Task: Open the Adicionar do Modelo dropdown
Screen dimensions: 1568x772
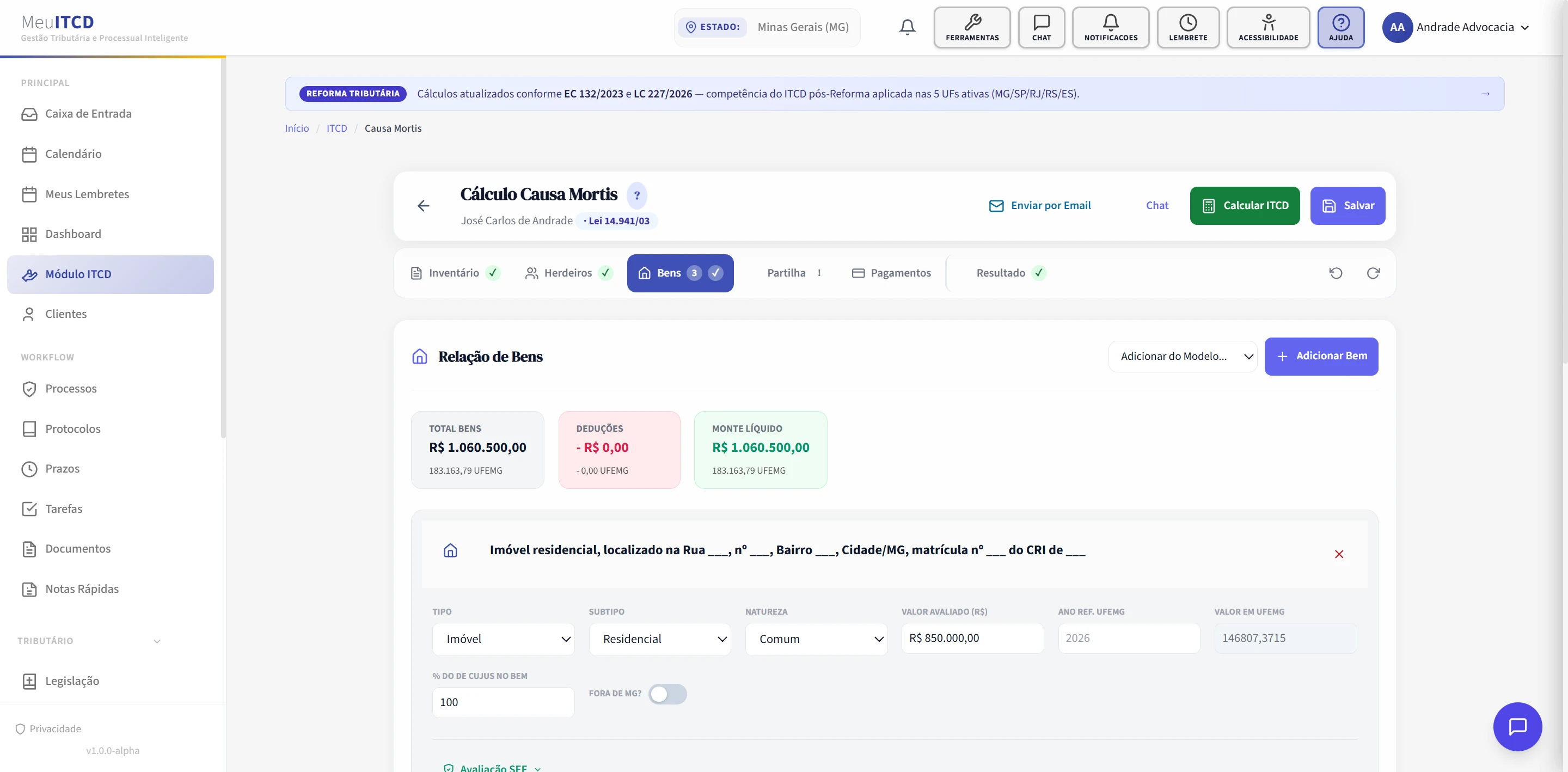Action: coord(1183,356)
